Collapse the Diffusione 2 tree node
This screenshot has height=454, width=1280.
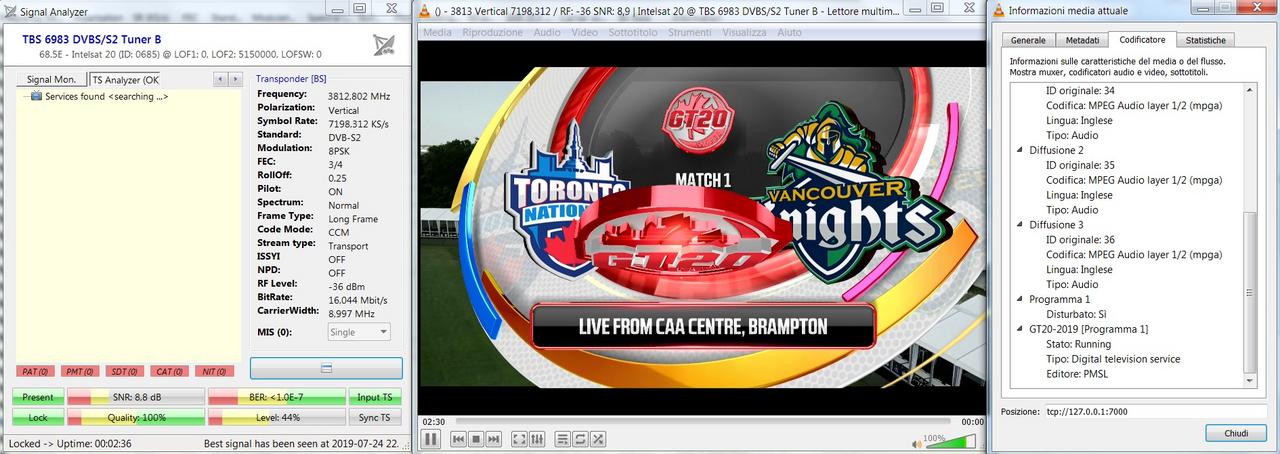pyautogui.click(x=1020, y=150)
